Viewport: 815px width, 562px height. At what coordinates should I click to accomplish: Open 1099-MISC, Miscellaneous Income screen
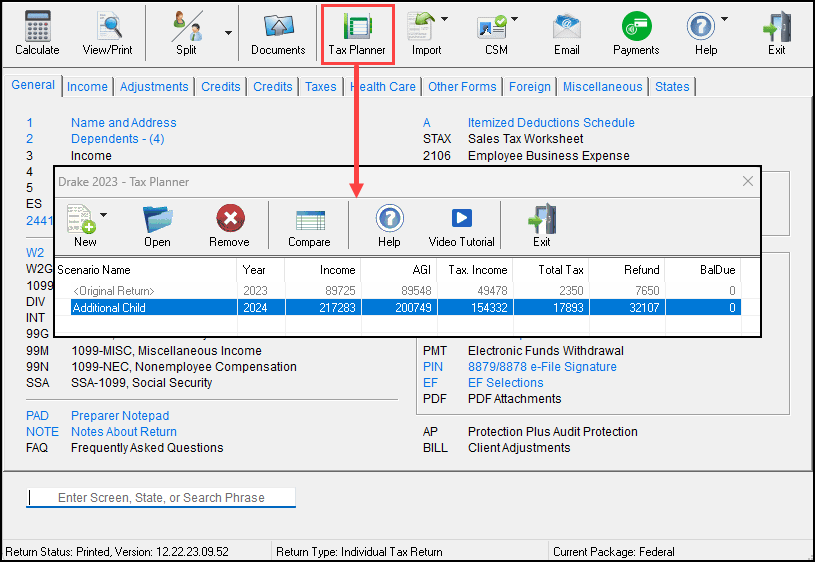[x=166, y=351]
